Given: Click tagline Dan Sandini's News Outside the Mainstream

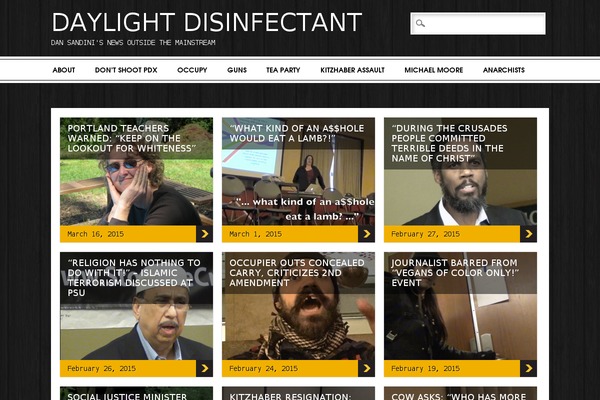Looking at the screenshot, I should 133,42.
